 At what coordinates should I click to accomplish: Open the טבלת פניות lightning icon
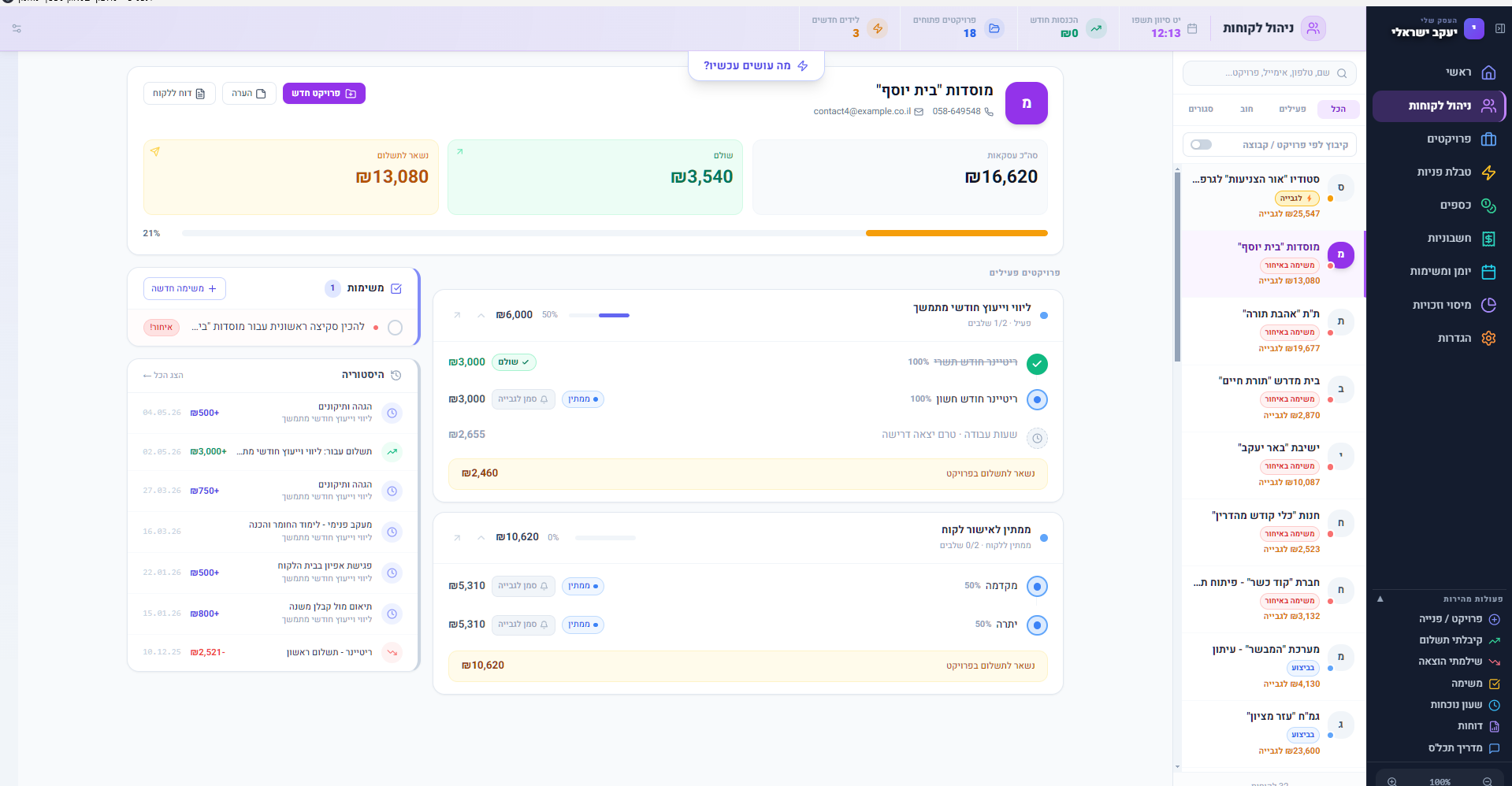[1488, 172]
